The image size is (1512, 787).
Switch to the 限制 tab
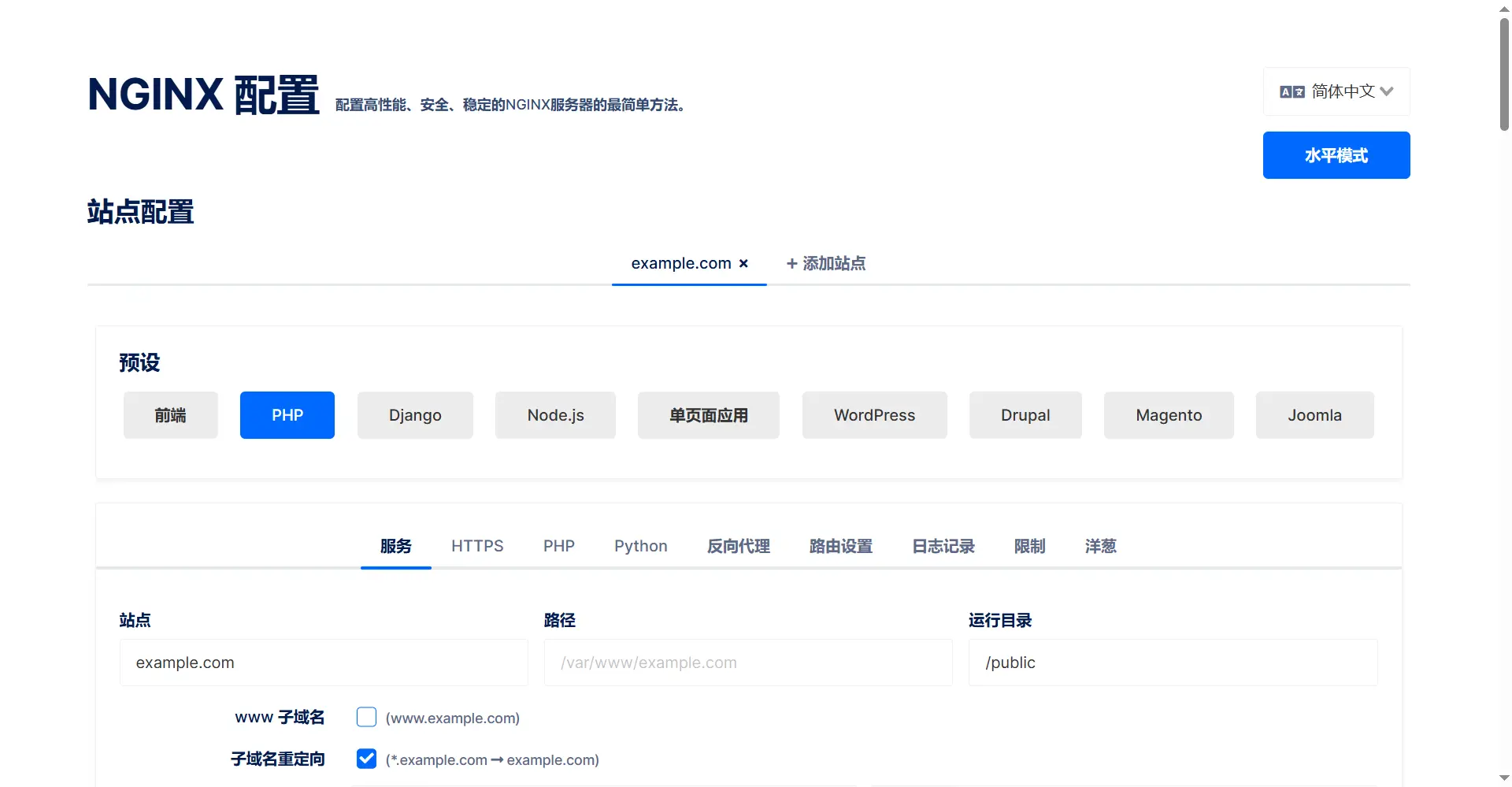(x=1030, y=546)
